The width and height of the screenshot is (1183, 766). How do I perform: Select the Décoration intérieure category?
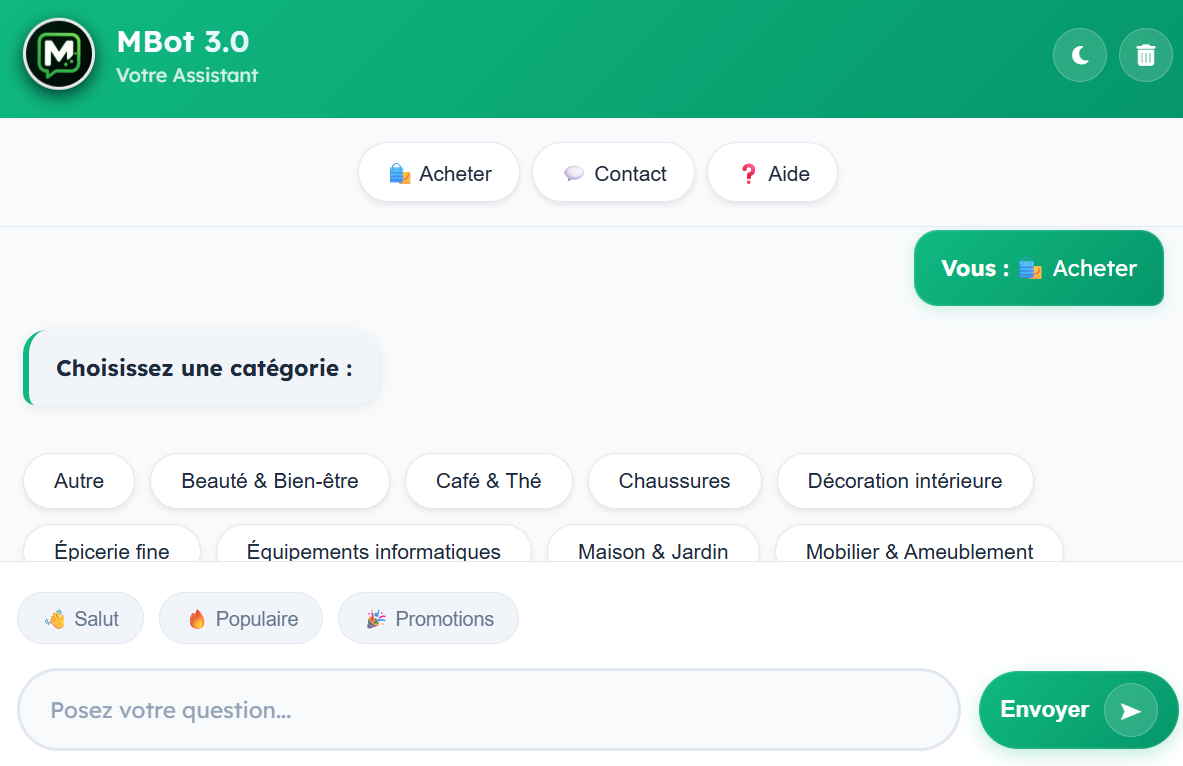[x=904, y=481]
